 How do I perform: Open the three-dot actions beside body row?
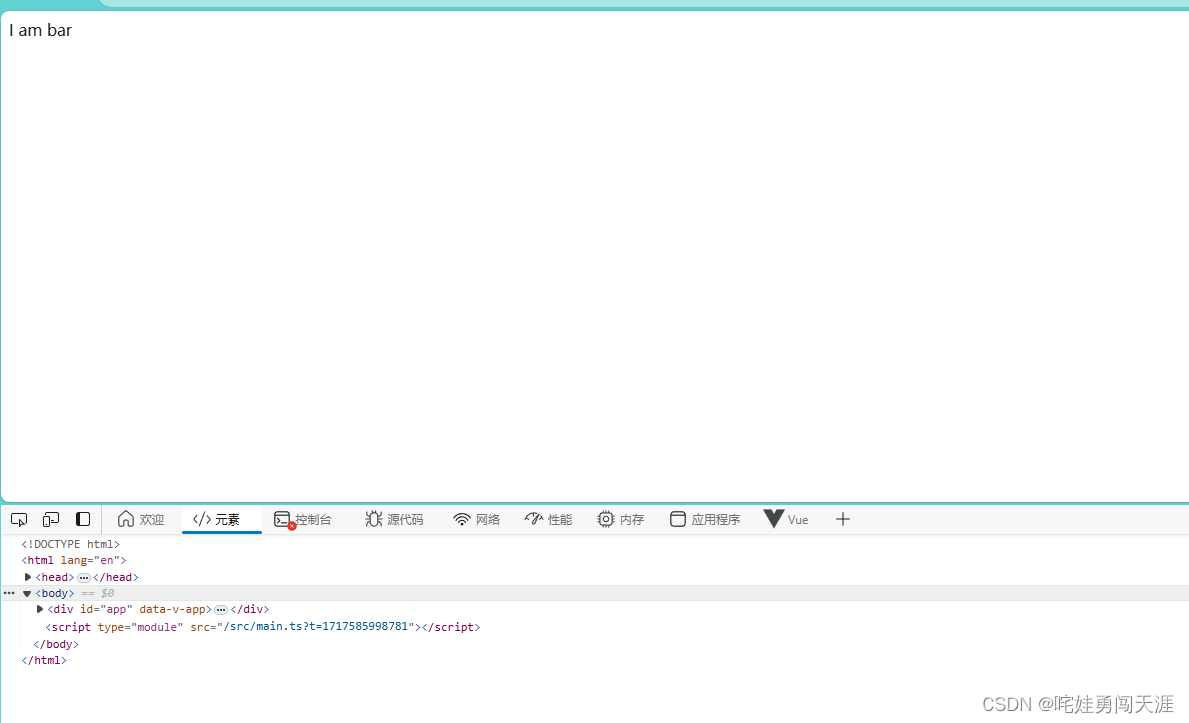tap(9, 593)
